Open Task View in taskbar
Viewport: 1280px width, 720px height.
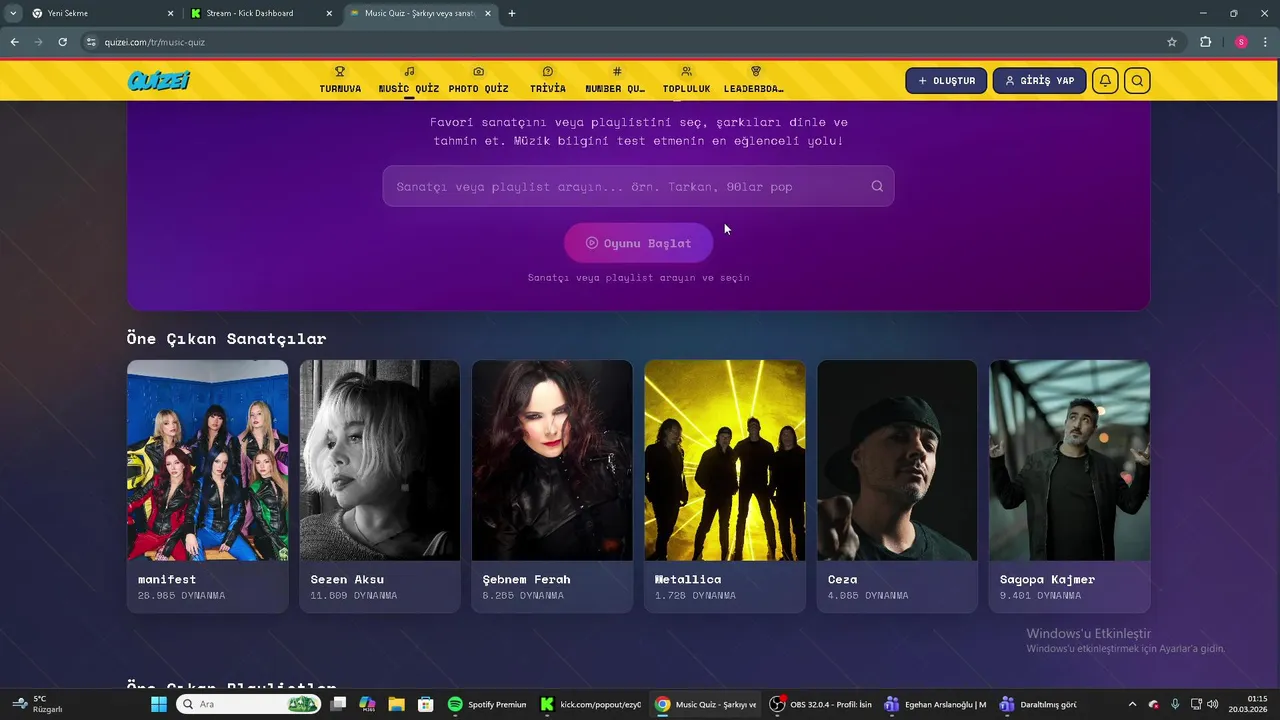coord(338,704)
